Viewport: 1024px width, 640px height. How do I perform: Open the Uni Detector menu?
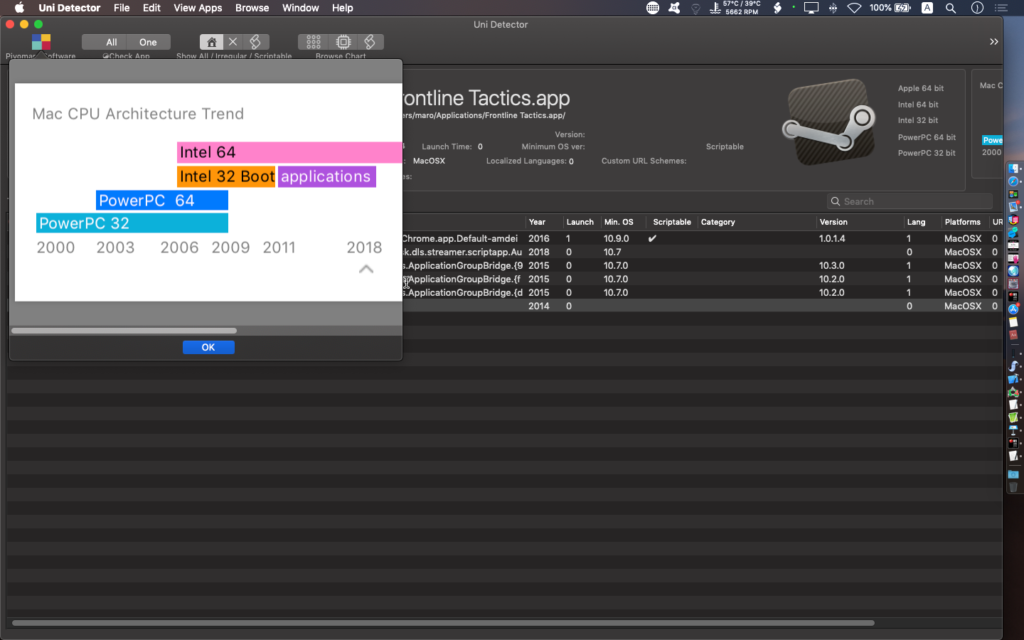point(69,8)
